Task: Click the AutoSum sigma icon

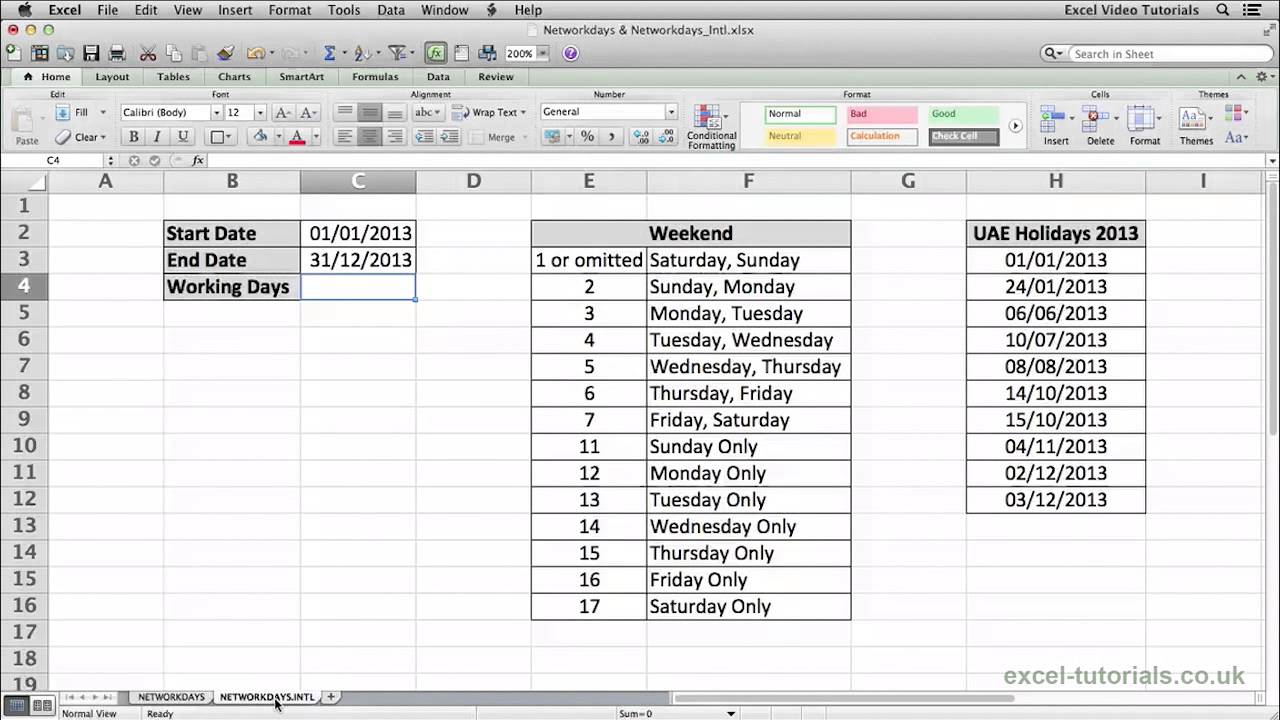Action: tap(329, 53)
